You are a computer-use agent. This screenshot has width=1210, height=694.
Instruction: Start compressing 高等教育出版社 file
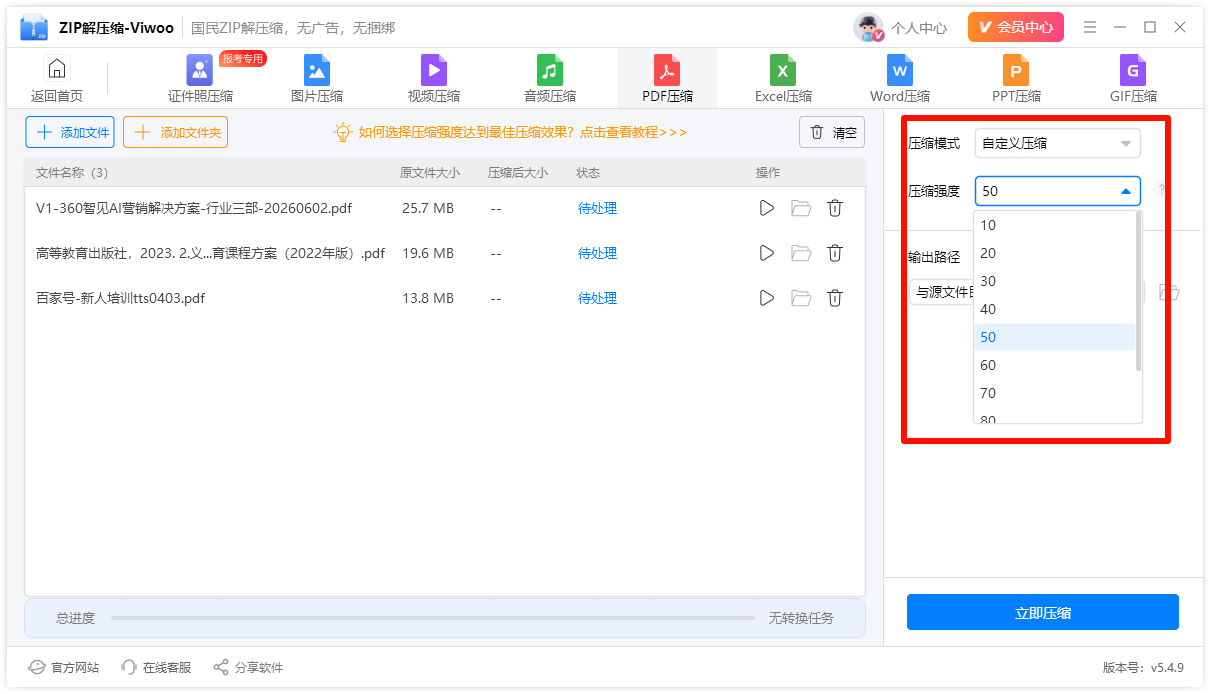(767, 253)
